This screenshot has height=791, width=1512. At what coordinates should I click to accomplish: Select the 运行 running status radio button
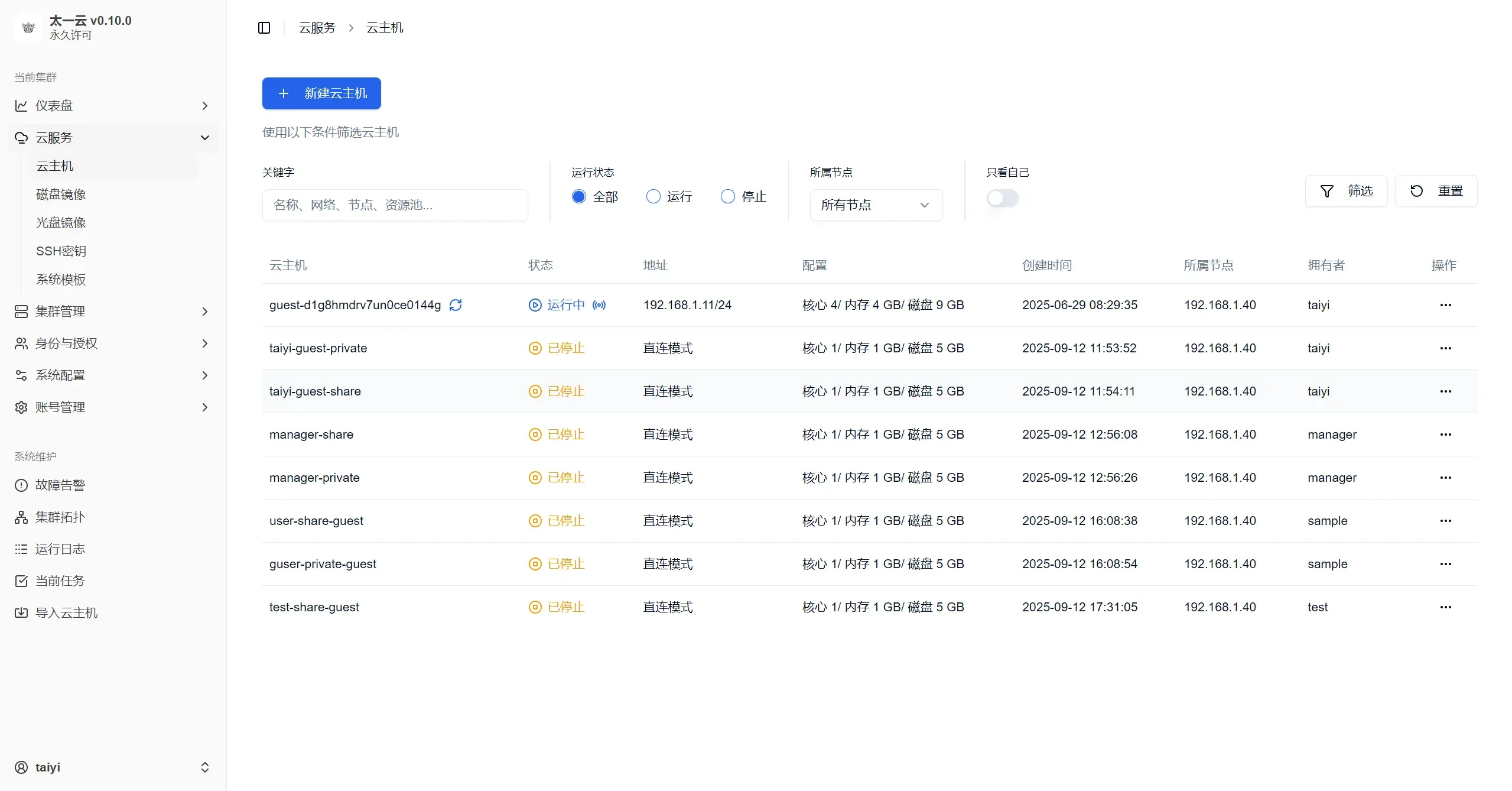(652, 196)
